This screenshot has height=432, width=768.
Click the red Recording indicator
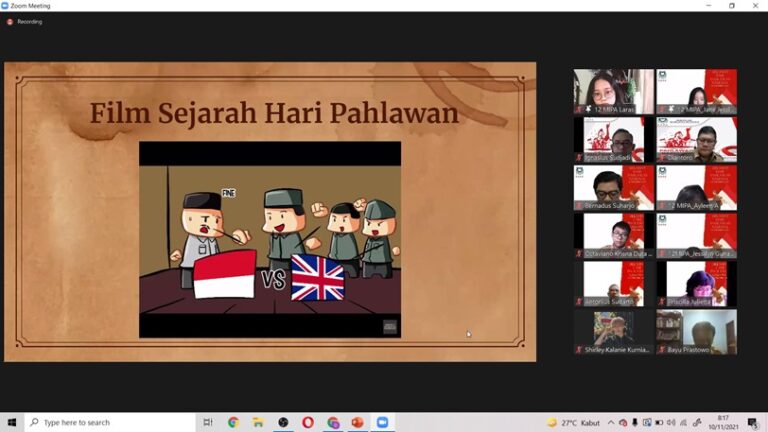[10, 21]
